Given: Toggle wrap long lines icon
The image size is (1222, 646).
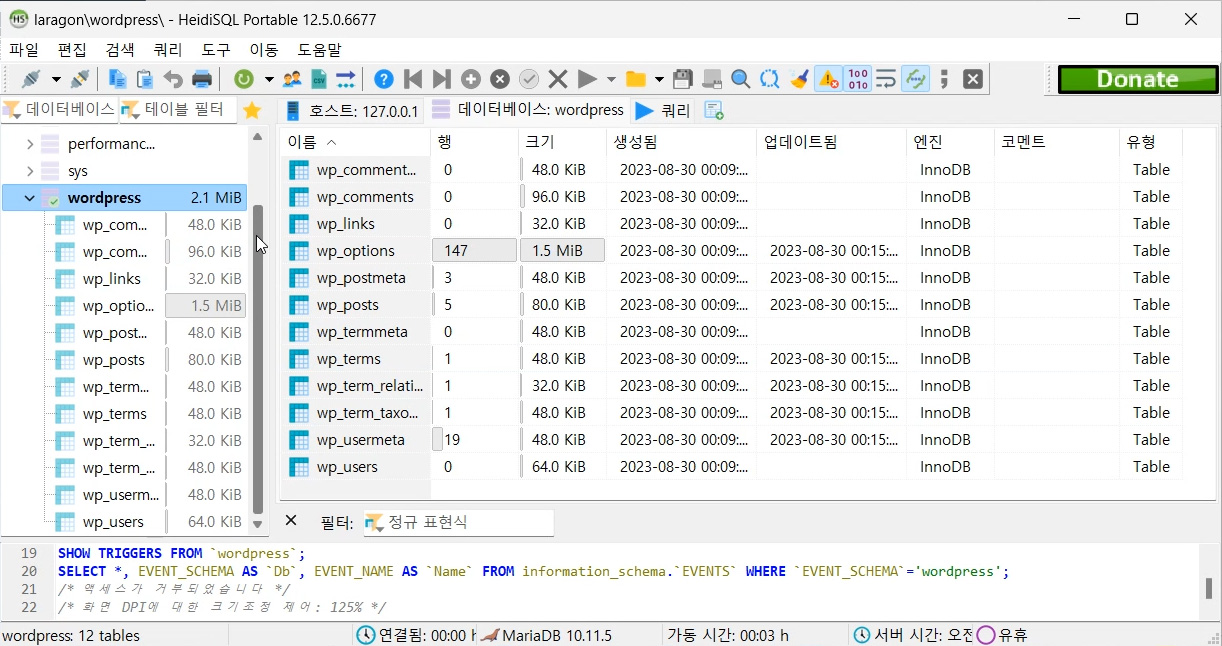Looking at the screenshot, I should pyautogui.click(x=885, y=79).
